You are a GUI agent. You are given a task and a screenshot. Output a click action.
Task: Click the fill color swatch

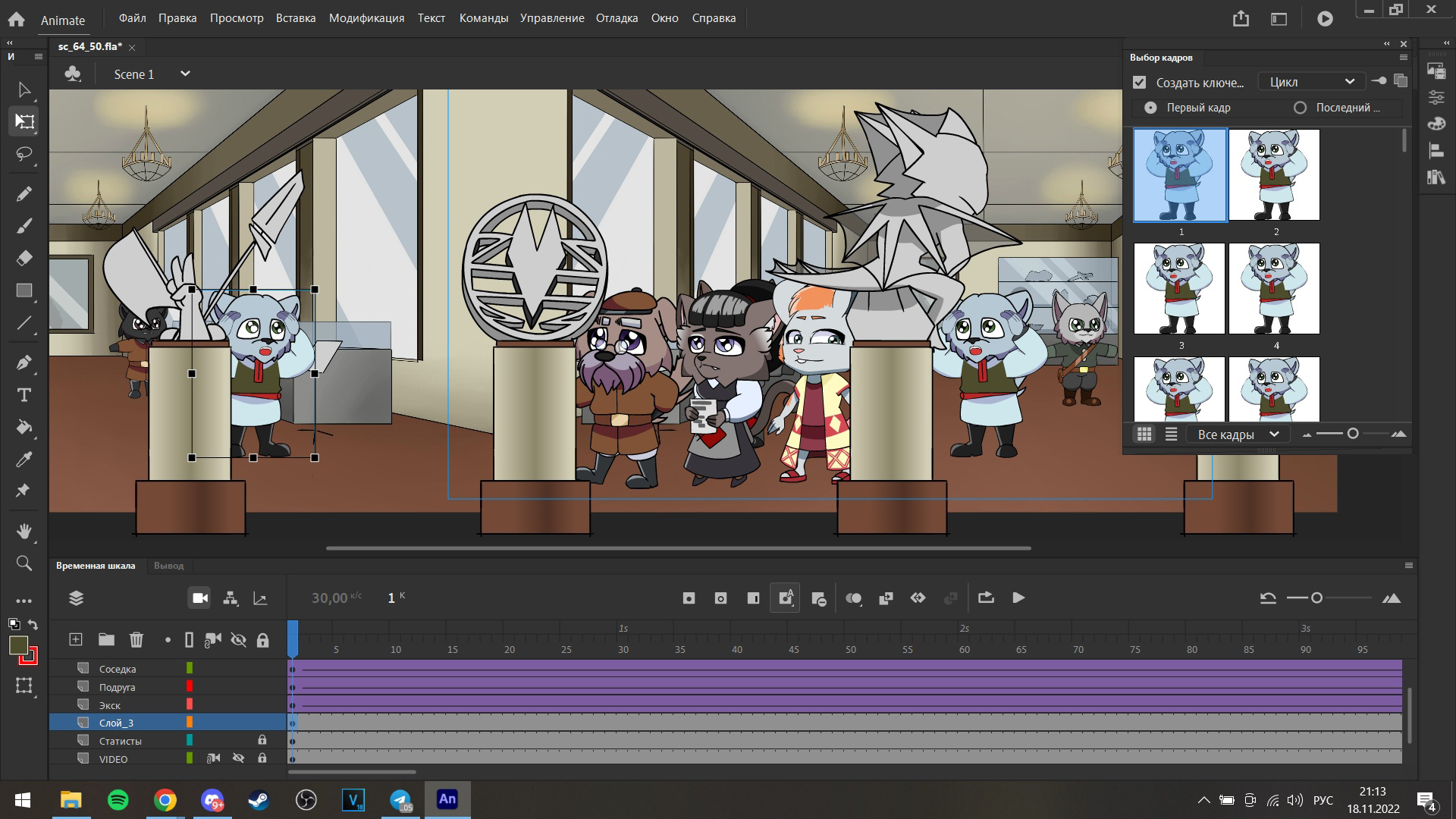(18, 645)
